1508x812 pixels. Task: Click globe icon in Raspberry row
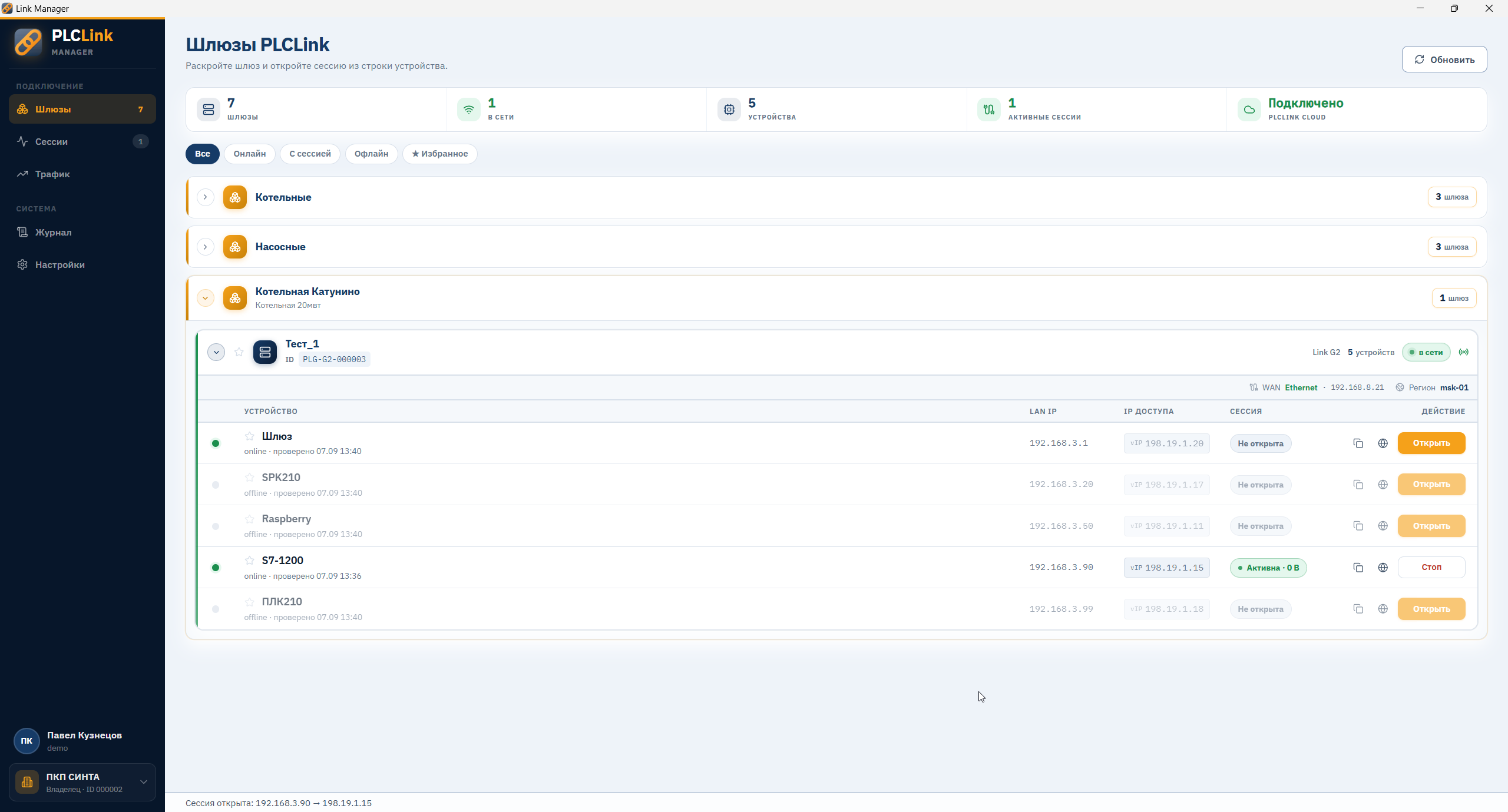pos(1383,526)
